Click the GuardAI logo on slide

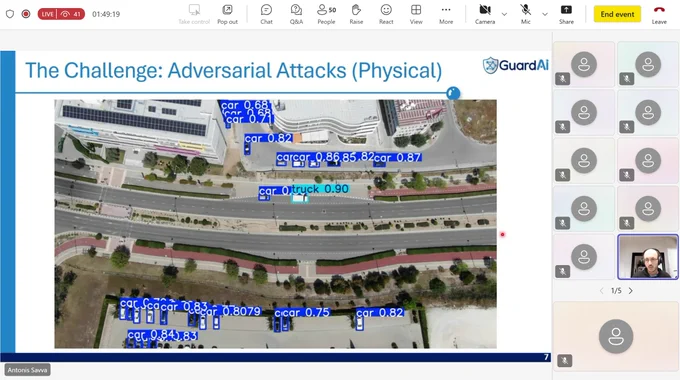515,66
